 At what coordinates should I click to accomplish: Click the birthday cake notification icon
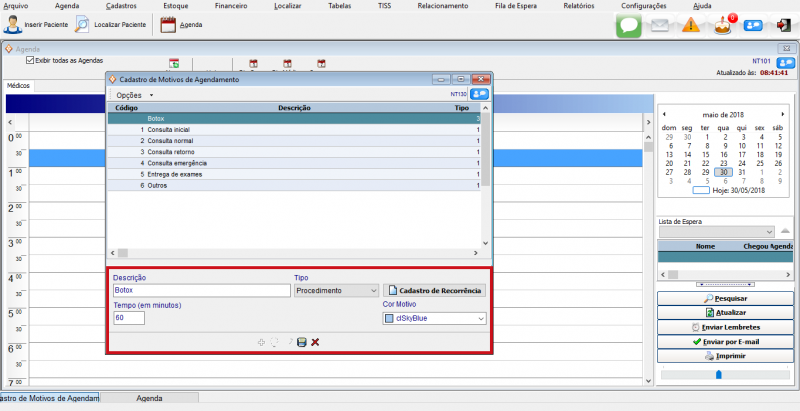pos(723,26)
